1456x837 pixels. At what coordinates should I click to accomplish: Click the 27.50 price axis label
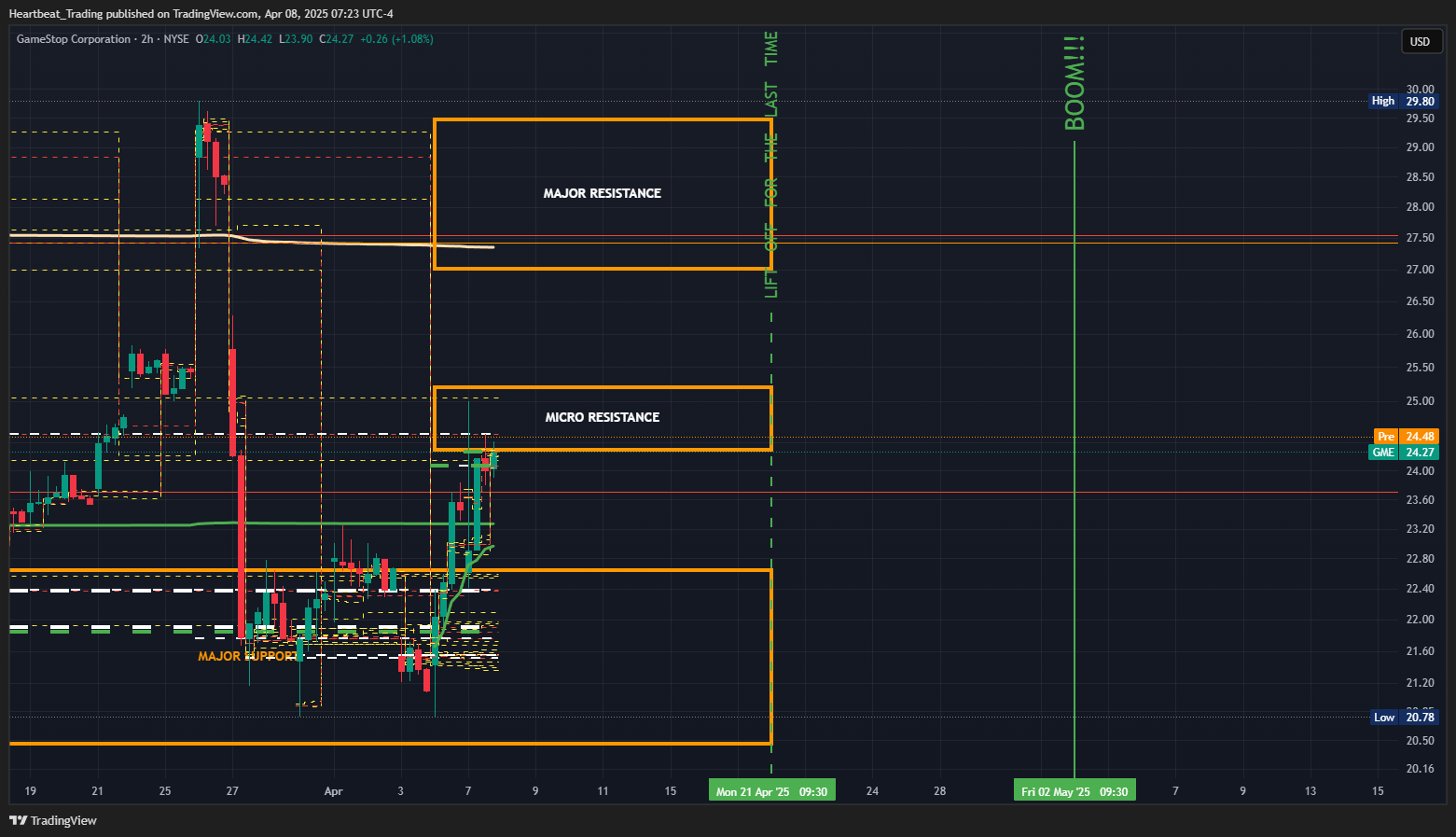tap(1421, 238)
